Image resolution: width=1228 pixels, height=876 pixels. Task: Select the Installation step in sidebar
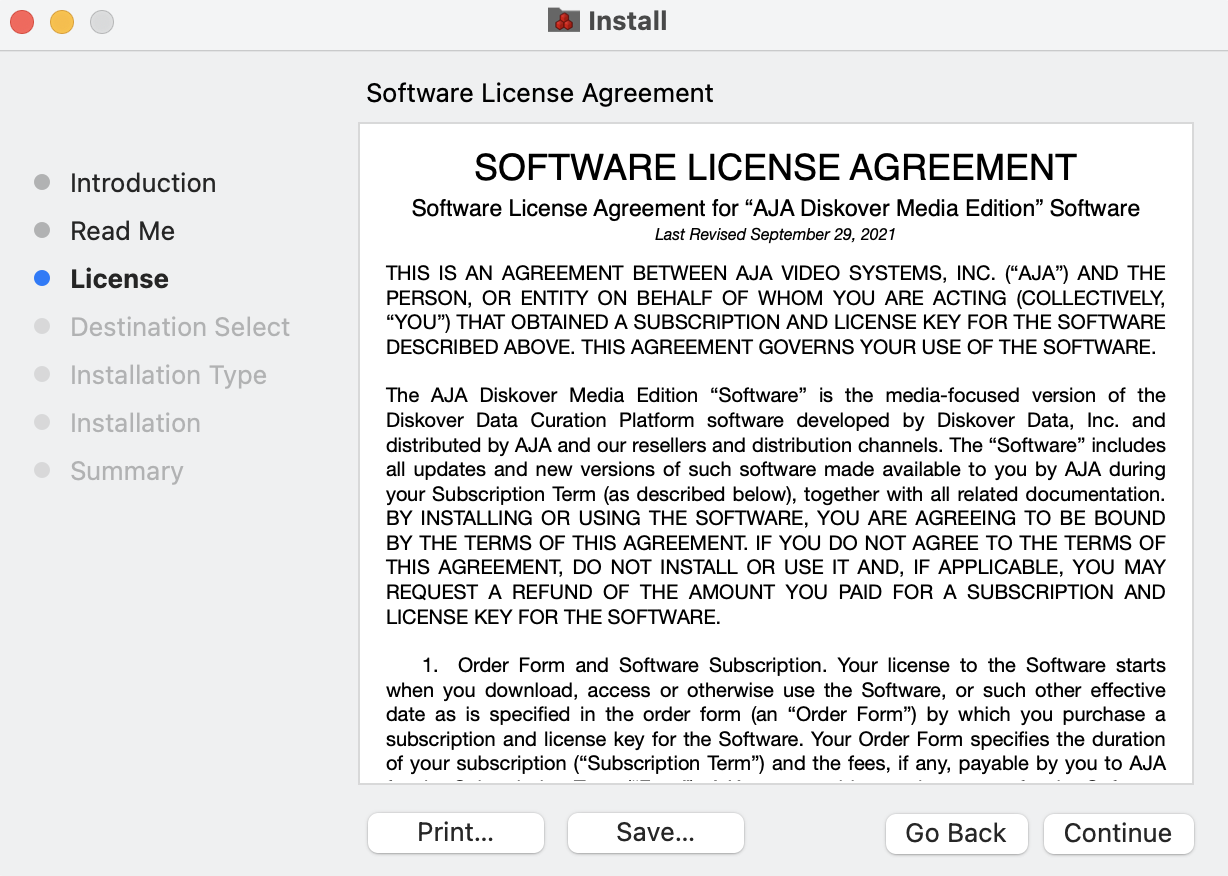(135, 423)
